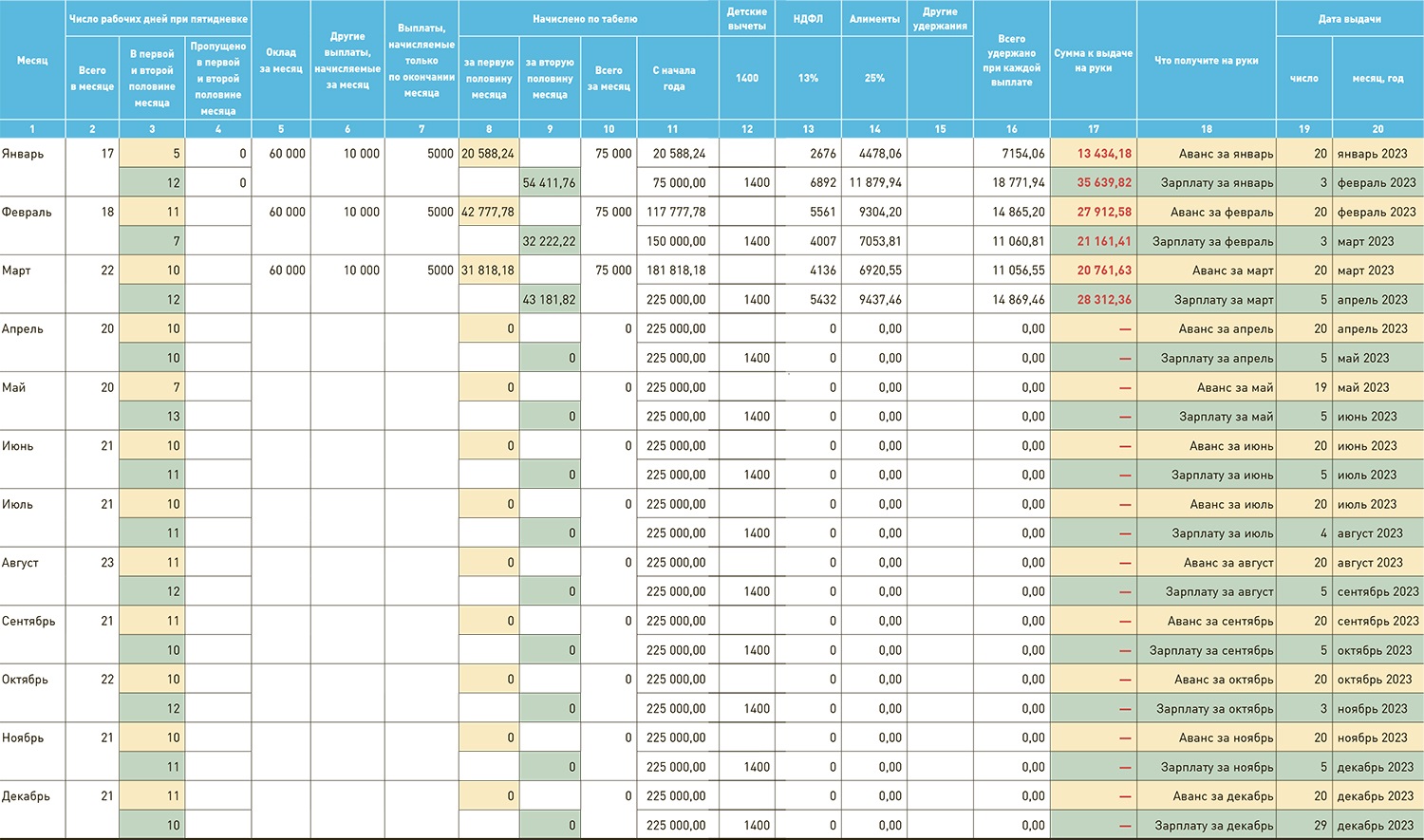The height and width of the screenshot is (840, 1424).
Task: Select the Другие удержания column header
Action: pos(940,19)
